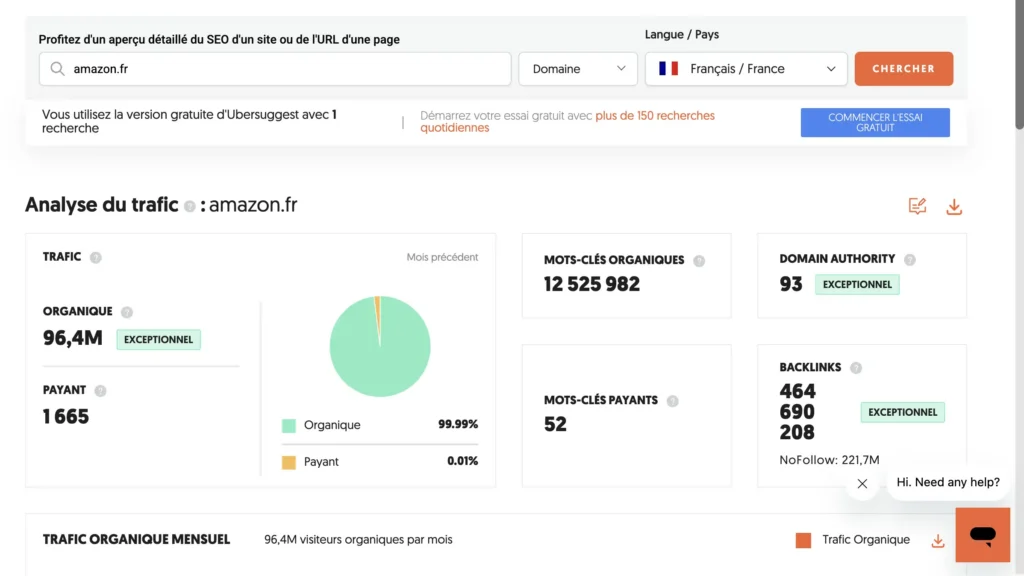
Task: Click the question mark next to MOTS-CLÉS PAYANTS
Action: 675,399
